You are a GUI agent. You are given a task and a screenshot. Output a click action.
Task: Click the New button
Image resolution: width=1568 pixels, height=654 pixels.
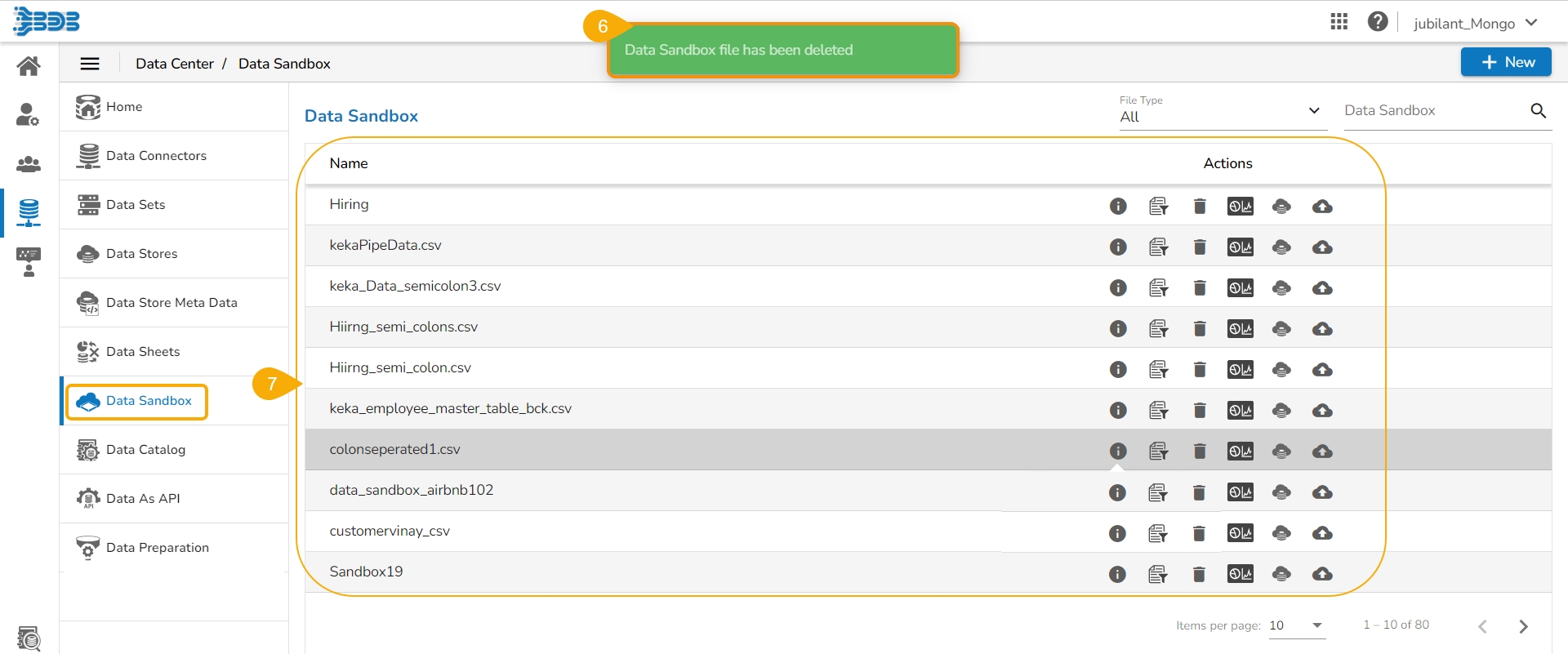1506,62
